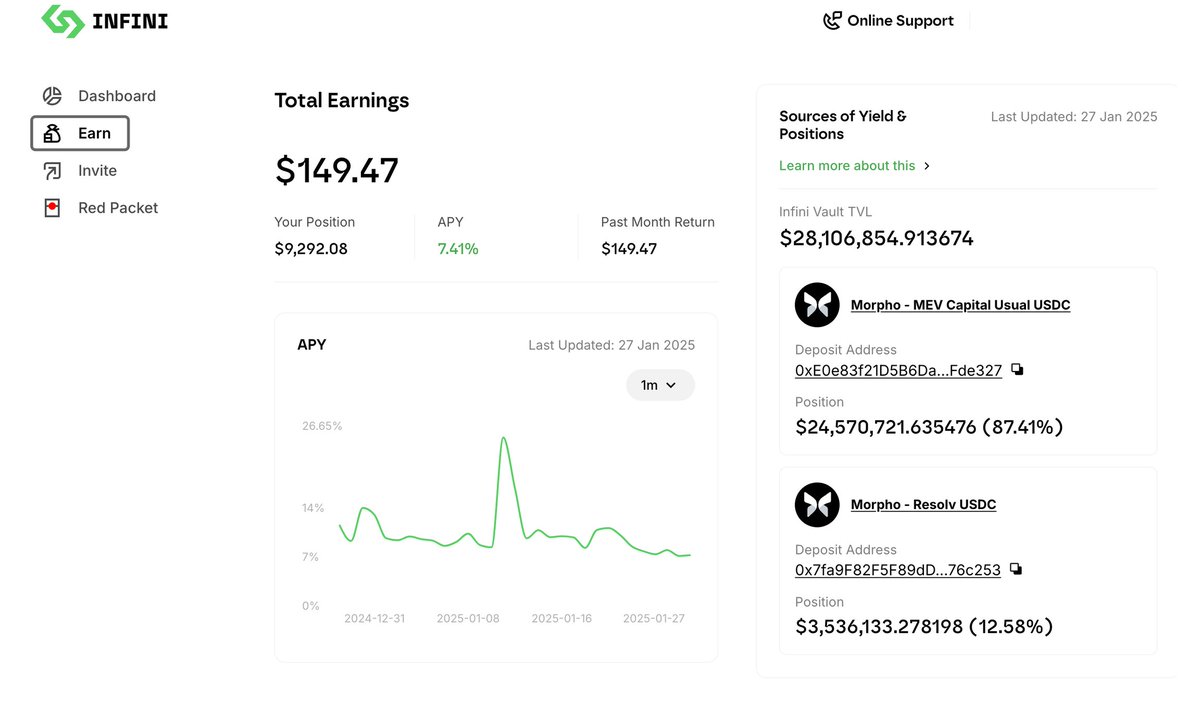Click the 2024-12-31 chart axis label
This screenshot has width=1200, height=703.
pos(375,619)
